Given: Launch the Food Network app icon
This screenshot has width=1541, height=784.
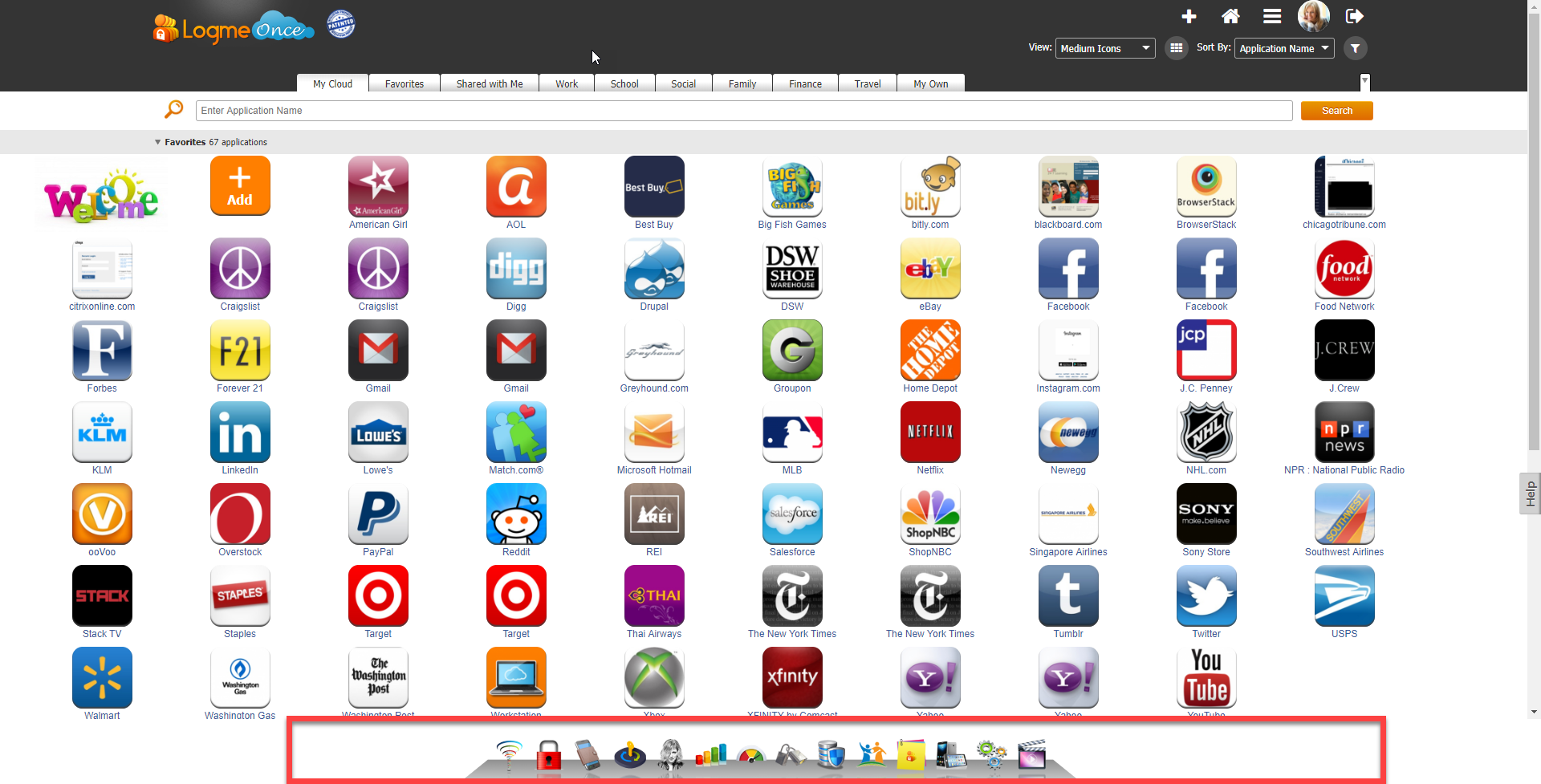Looking at the screenshot, I should (x=1344, y=268).
